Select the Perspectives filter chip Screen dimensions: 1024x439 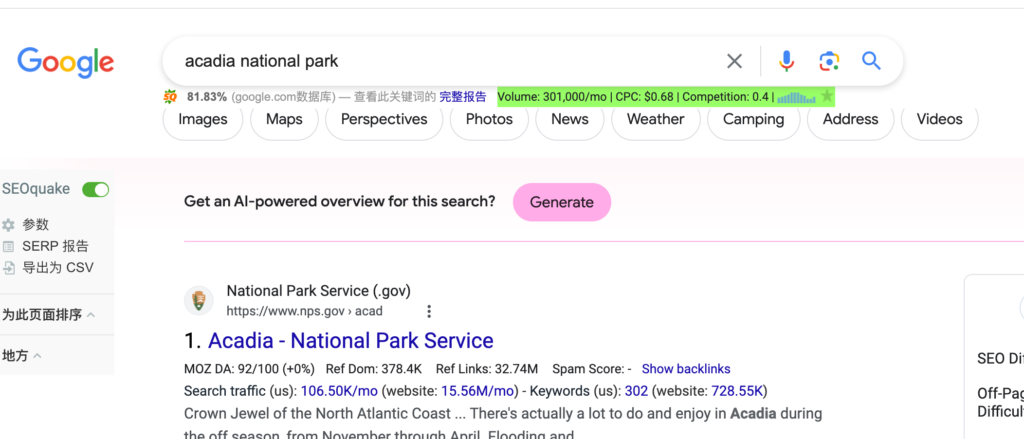pos(384,120)
